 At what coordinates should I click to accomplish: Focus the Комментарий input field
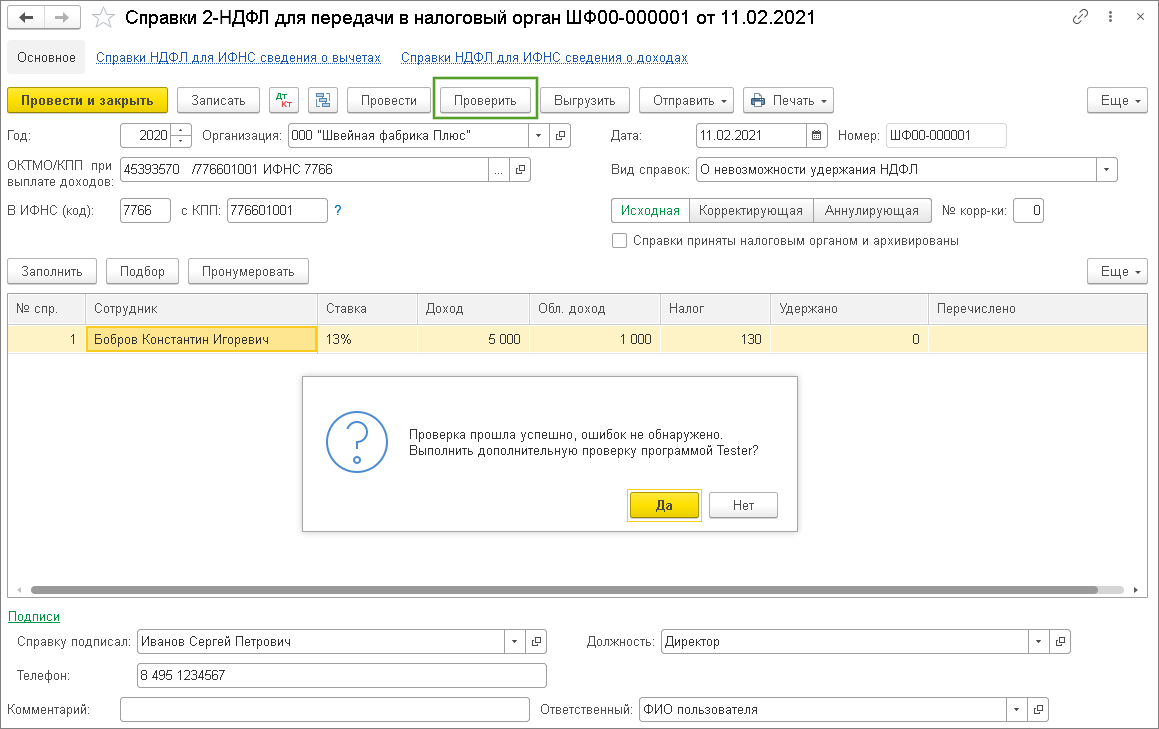coord(324,709)
